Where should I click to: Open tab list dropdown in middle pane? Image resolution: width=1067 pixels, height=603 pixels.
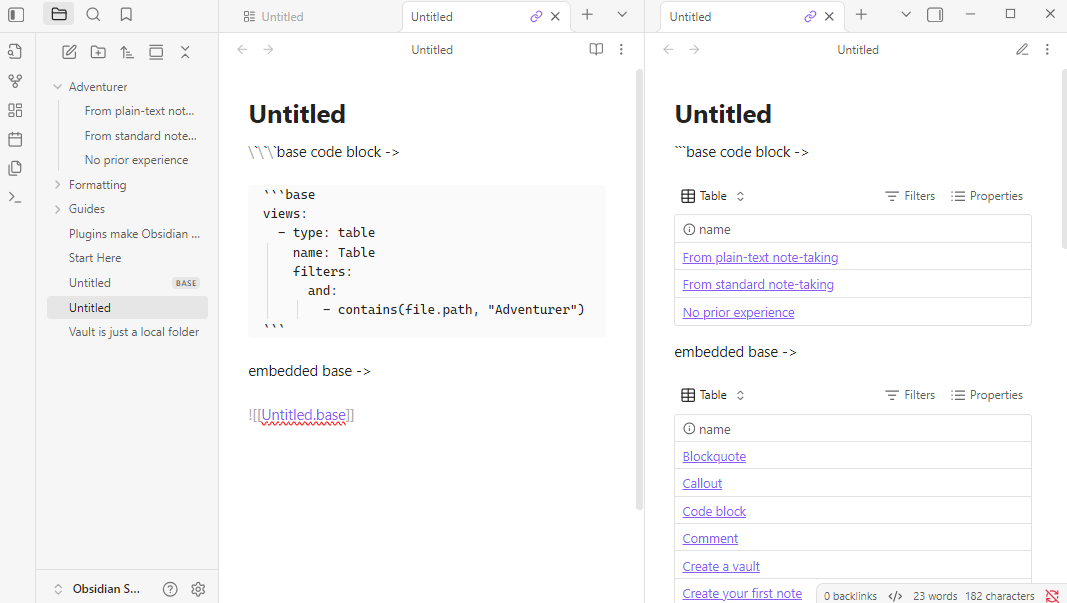pyautogui.click(x=622, y=14)
